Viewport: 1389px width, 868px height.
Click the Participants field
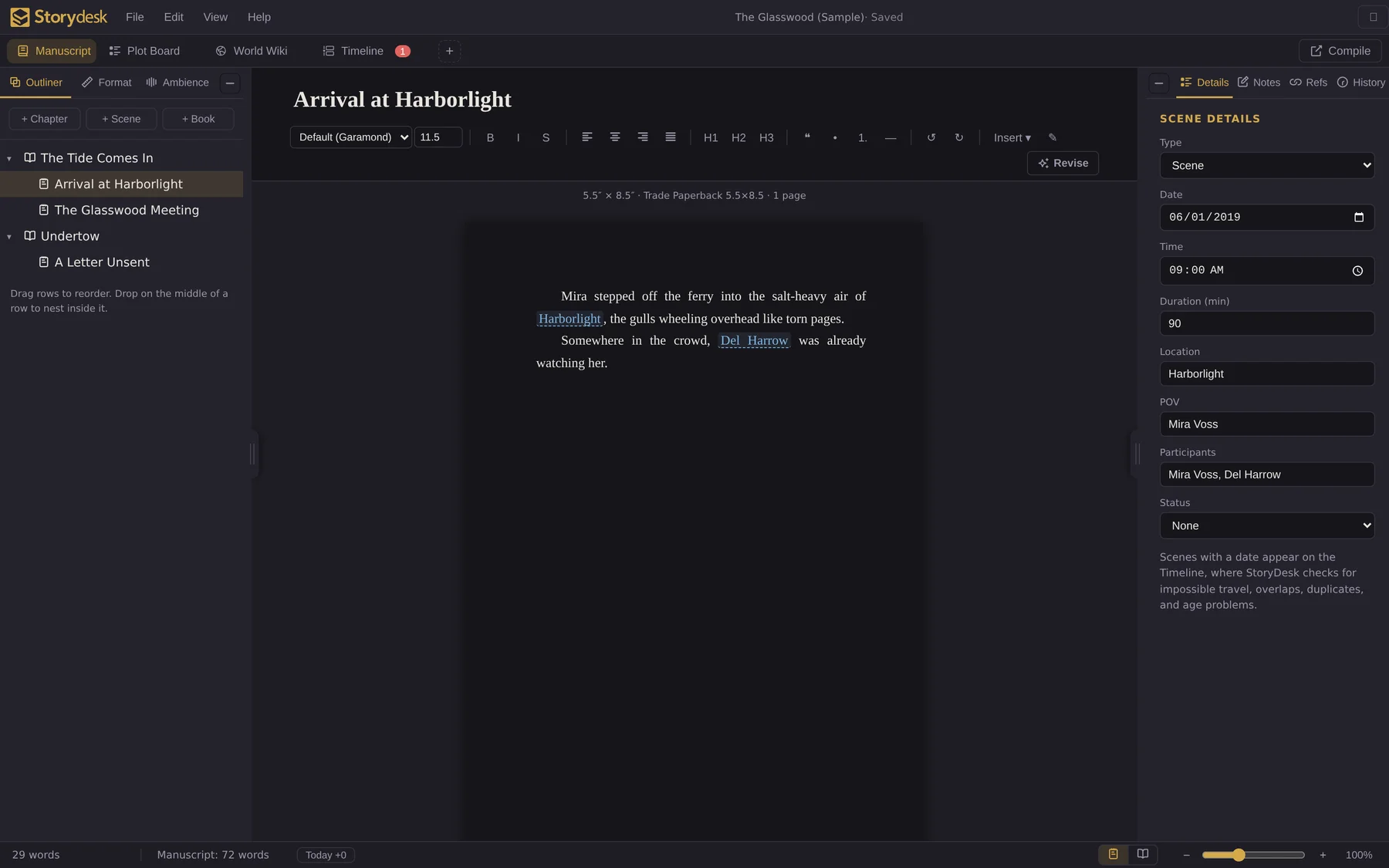1267,475
